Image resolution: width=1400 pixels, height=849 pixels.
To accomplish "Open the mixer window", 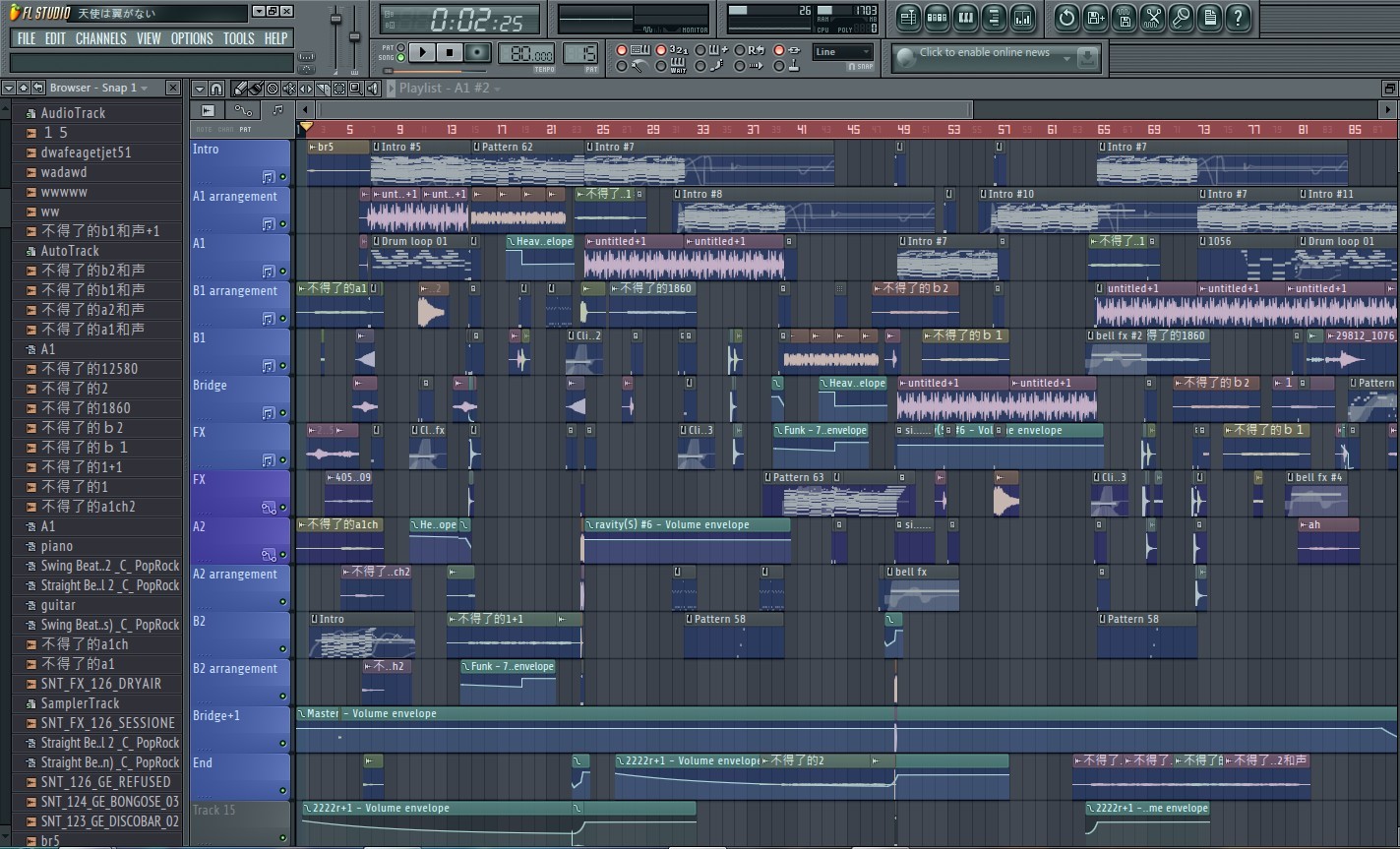I will click(1022, 18).
